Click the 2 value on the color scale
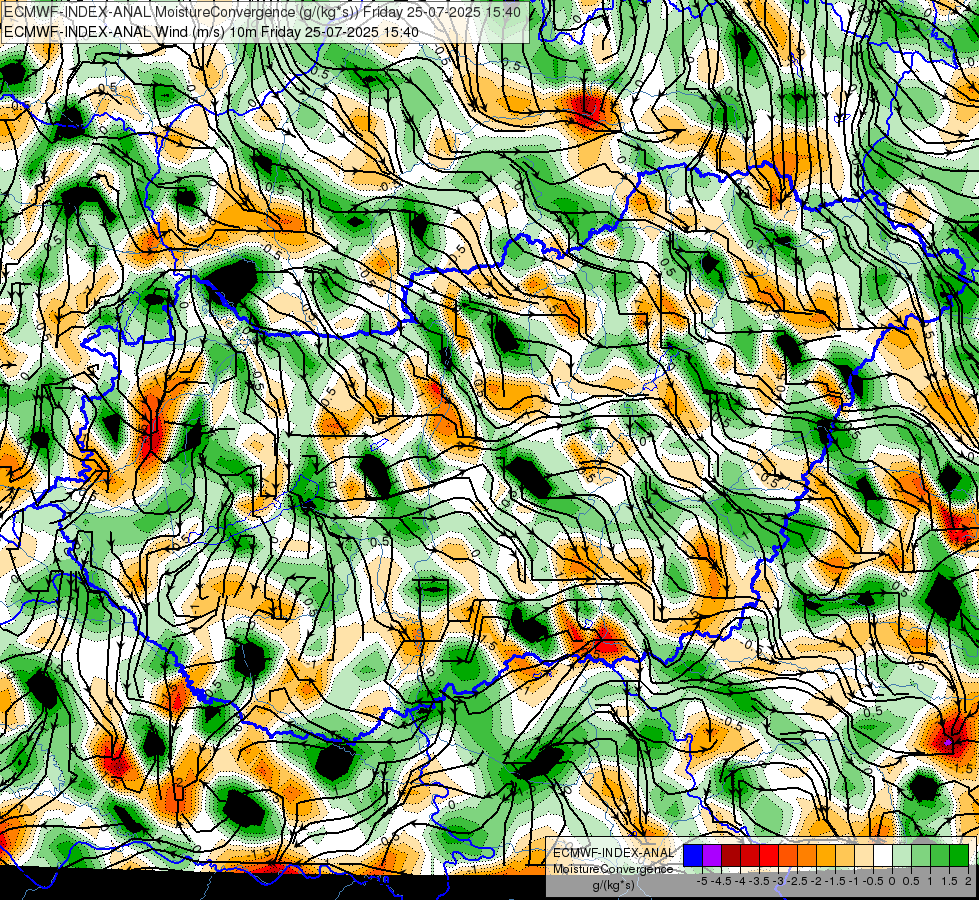Image resolution: width=979 pixels, height=900 pixels. pyautogui.click(x=968, y=881)
